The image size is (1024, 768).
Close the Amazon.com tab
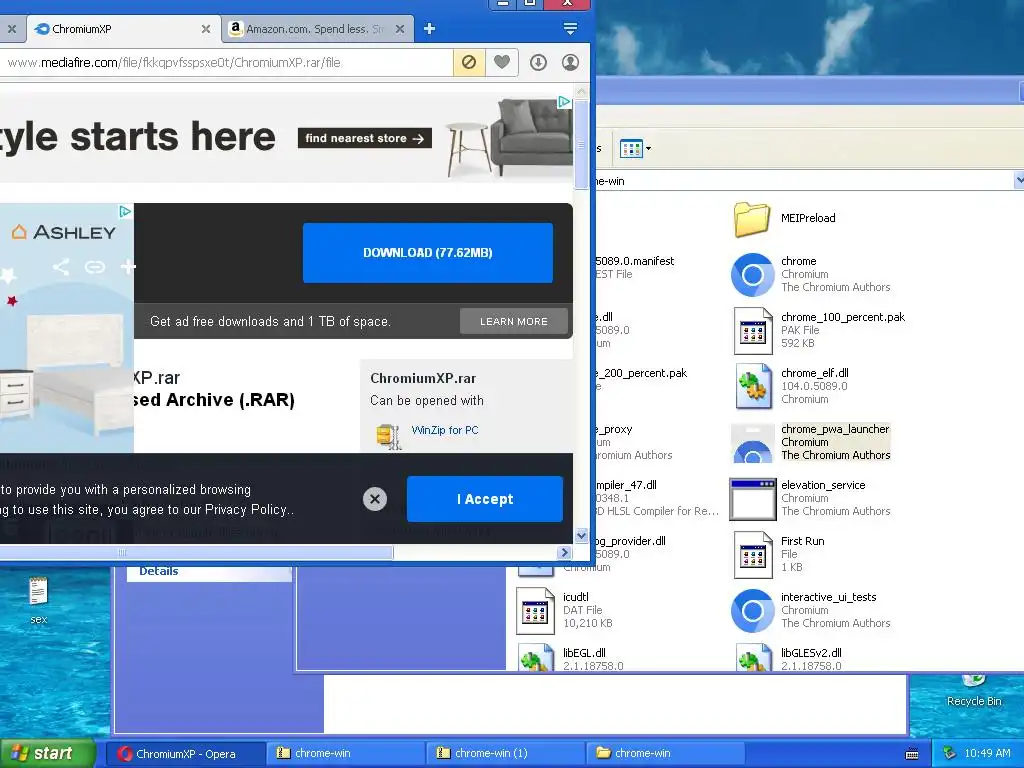(400, 29)
